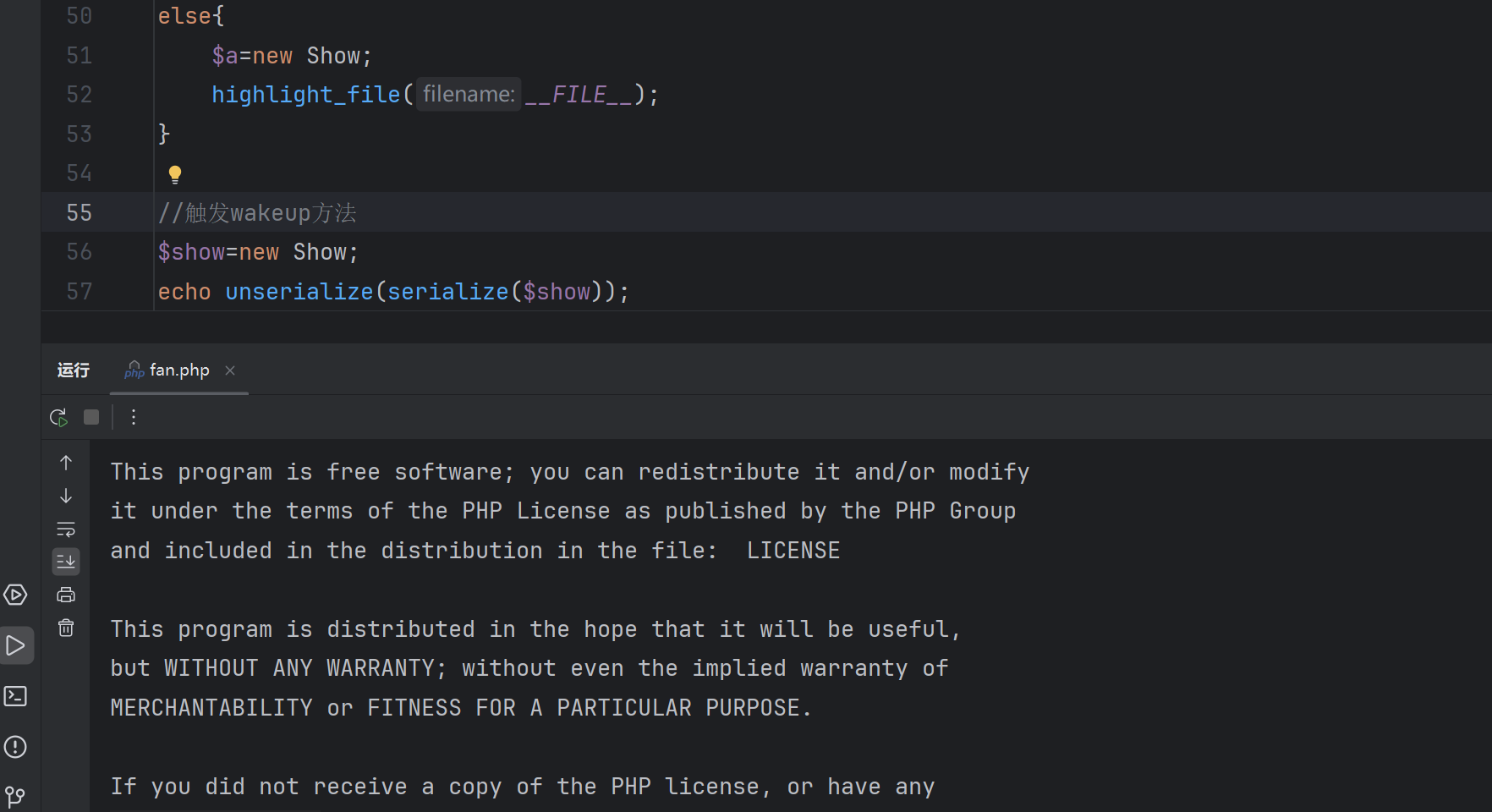1492x812 pixels.
Task: Jump down the stack trace with the down arrow
Action: 66,496
